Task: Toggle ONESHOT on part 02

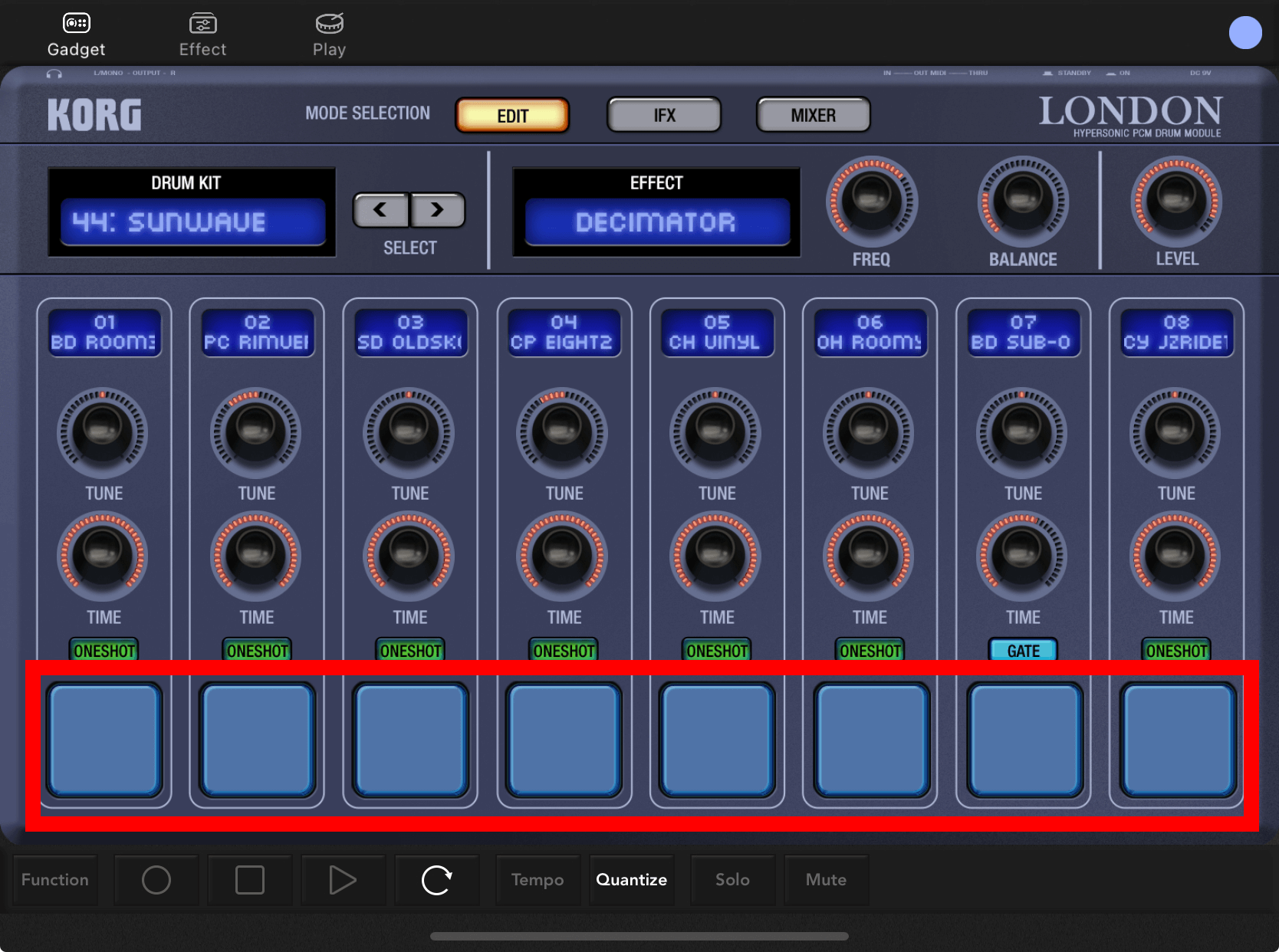Action: point(257,650)
